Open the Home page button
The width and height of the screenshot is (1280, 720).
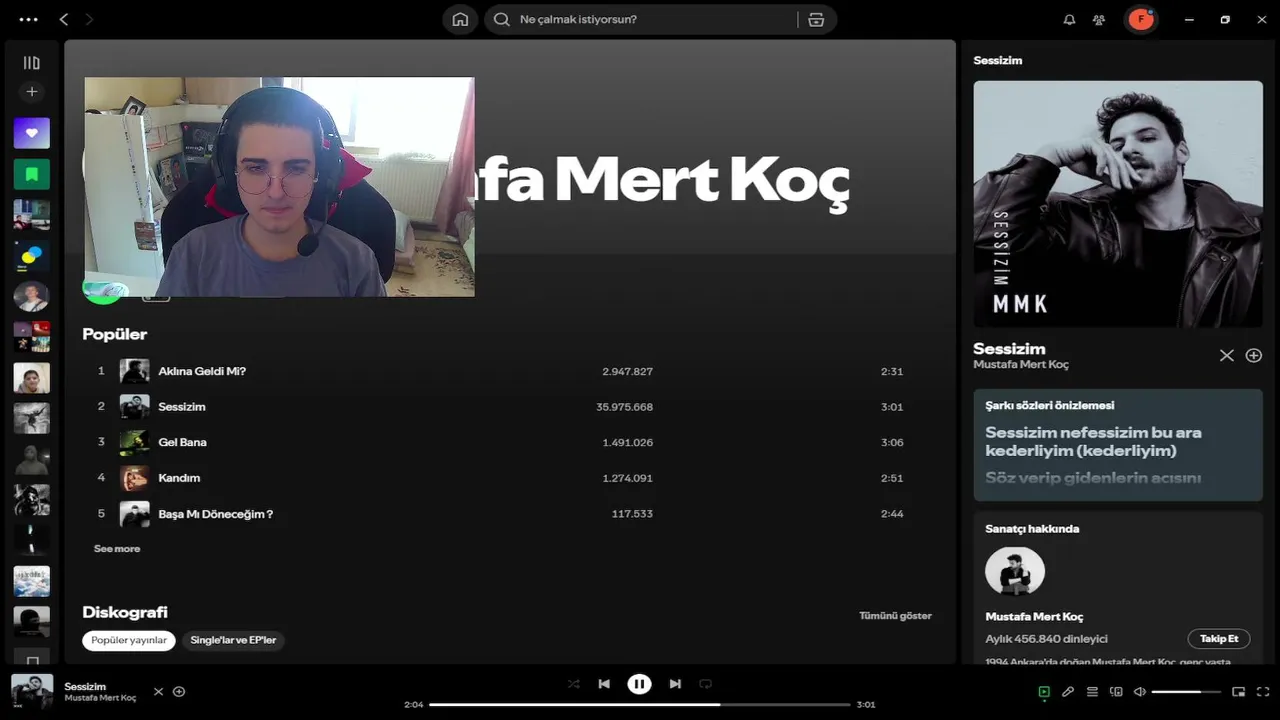click(x=460, y=19)
